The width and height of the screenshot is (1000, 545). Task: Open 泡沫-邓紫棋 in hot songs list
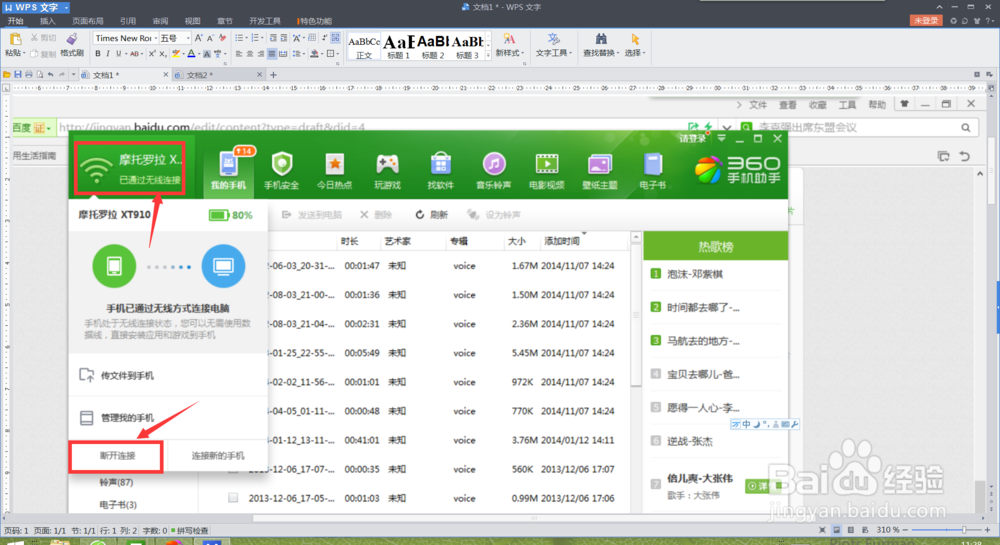pos(695,274)
